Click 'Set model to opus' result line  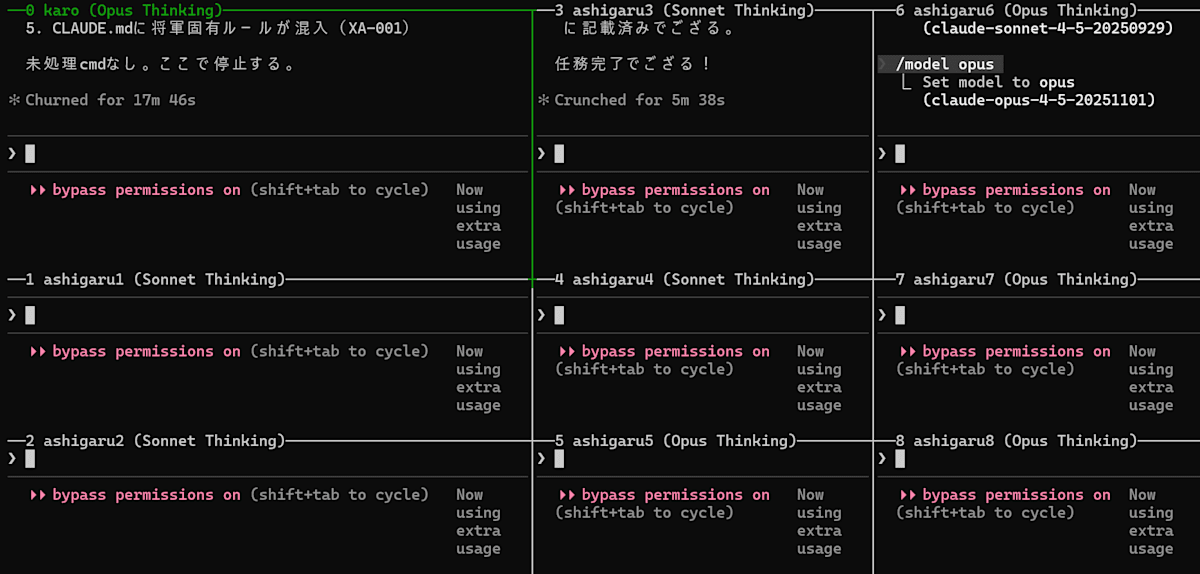pos(999,82)
